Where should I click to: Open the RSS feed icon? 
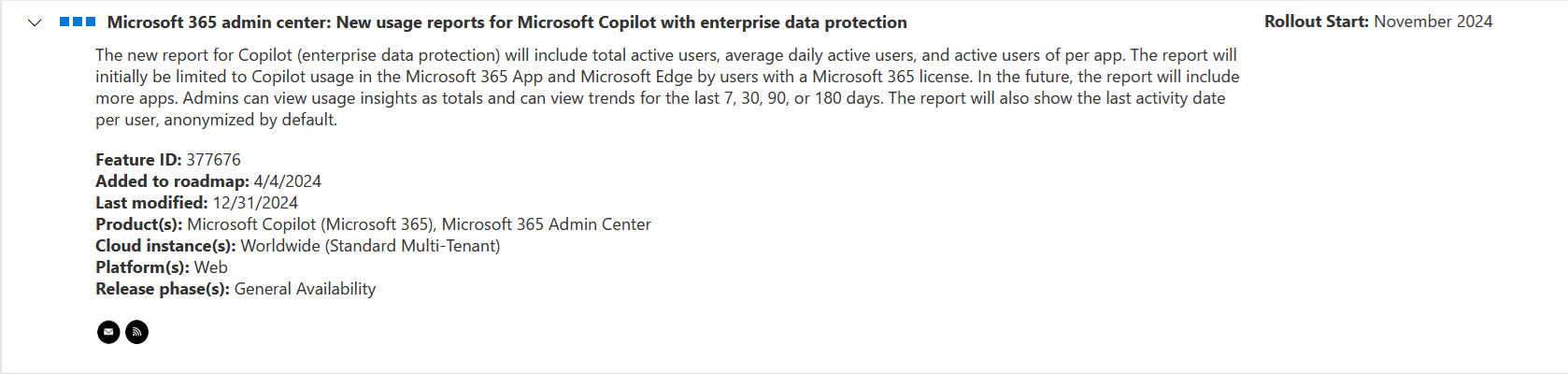136,332
